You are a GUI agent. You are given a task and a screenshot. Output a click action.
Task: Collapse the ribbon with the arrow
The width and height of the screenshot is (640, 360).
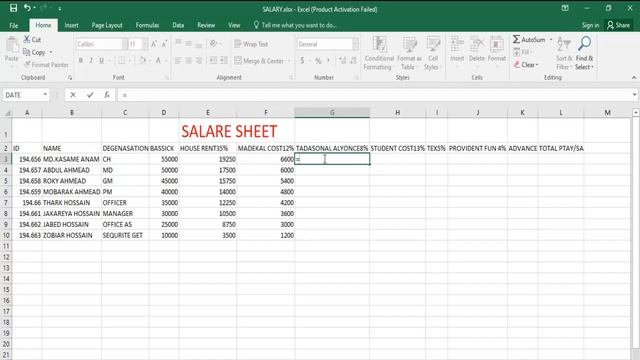(x=633, y=77)
